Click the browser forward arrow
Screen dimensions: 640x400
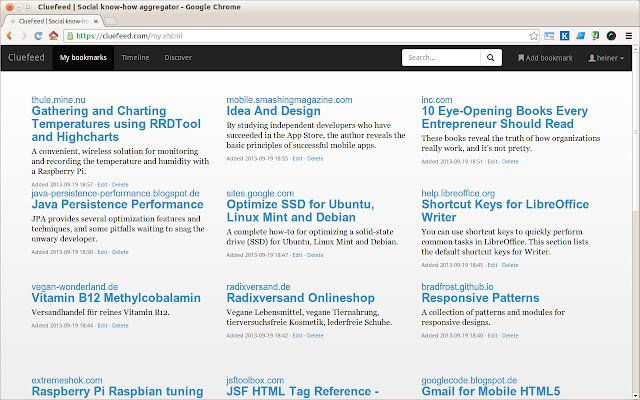click(24, 36)
